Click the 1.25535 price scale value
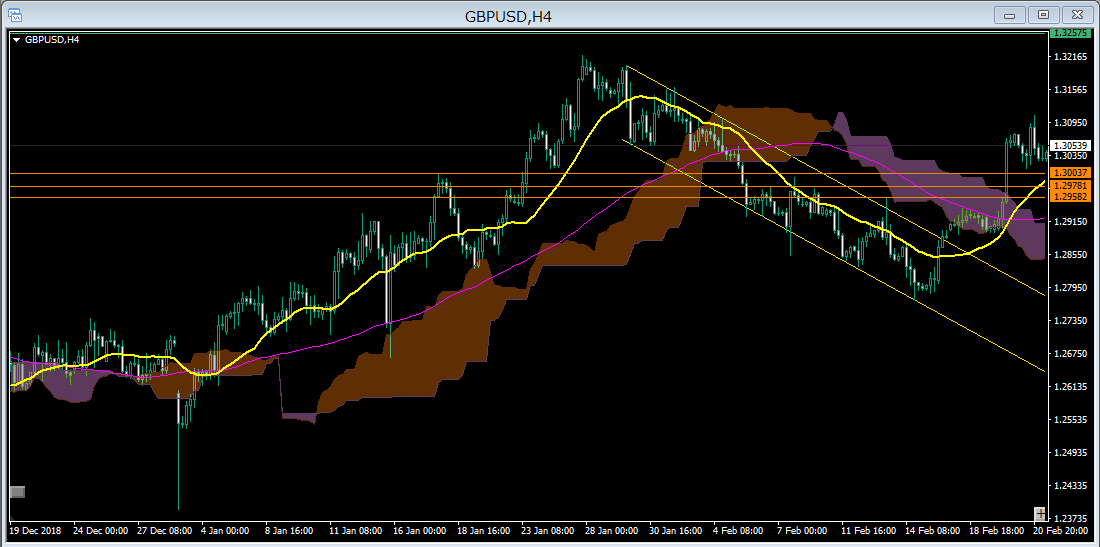The width and height of the screenshot is (1100, 547). (x=1069, y=419)
